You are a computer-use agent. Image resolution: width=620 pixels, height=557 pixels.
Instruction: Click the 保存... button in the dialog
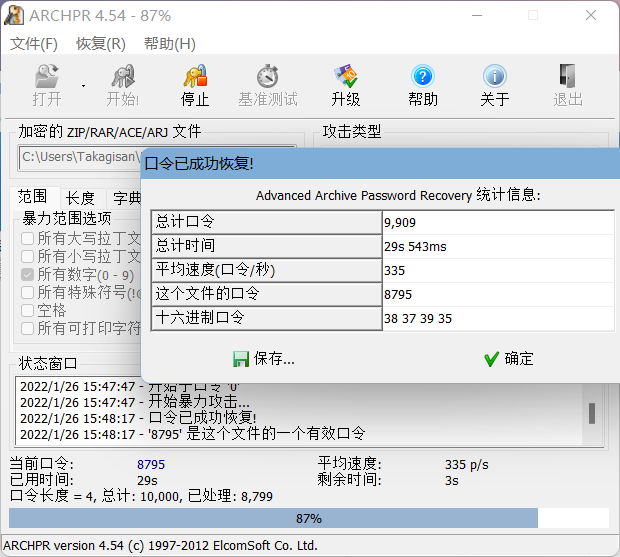pos(264,359)
